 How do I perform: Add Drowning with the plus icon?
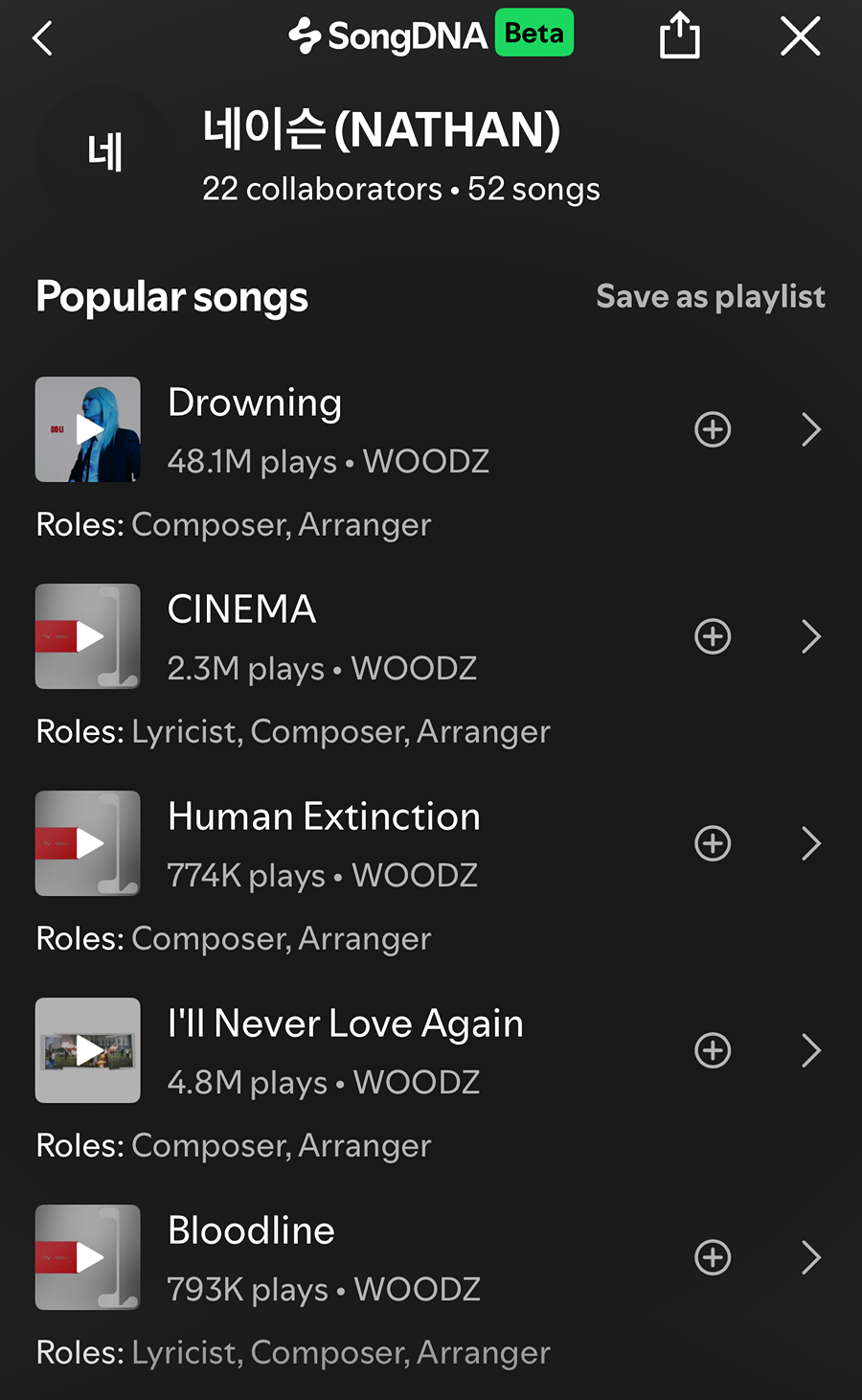pos(713,429)
